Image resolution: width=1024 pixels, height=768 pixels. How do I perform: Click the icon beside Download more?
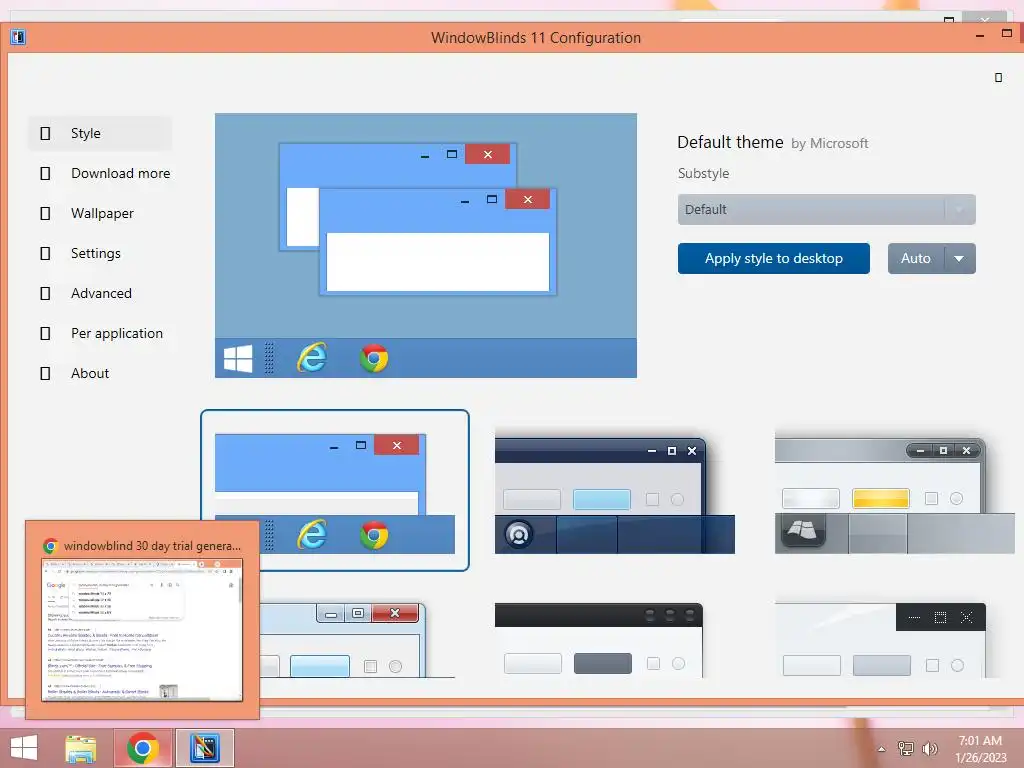click(x=45, y=173)
